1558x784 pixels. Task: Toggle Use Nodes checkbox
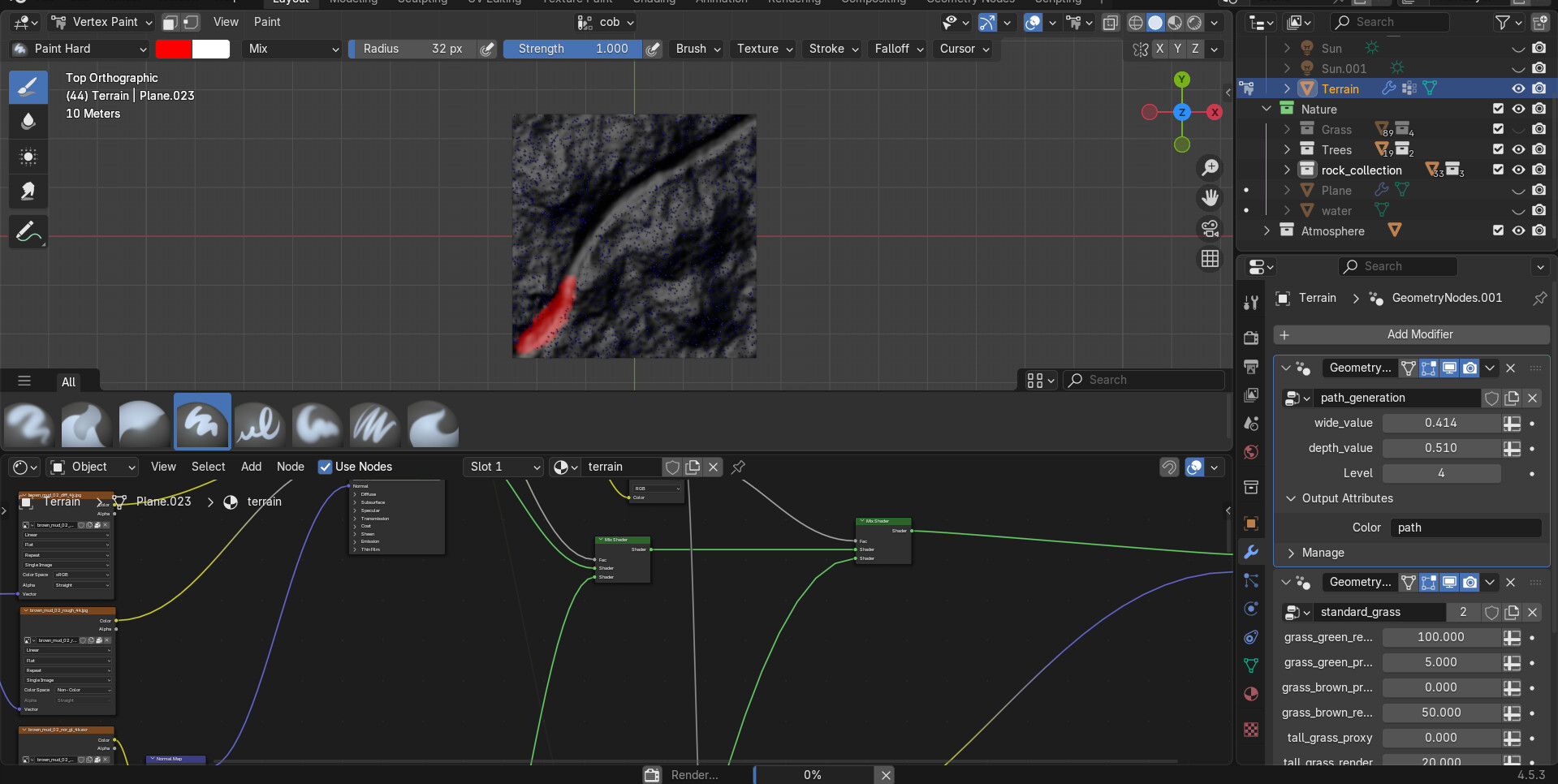click(x=325, y=467)
